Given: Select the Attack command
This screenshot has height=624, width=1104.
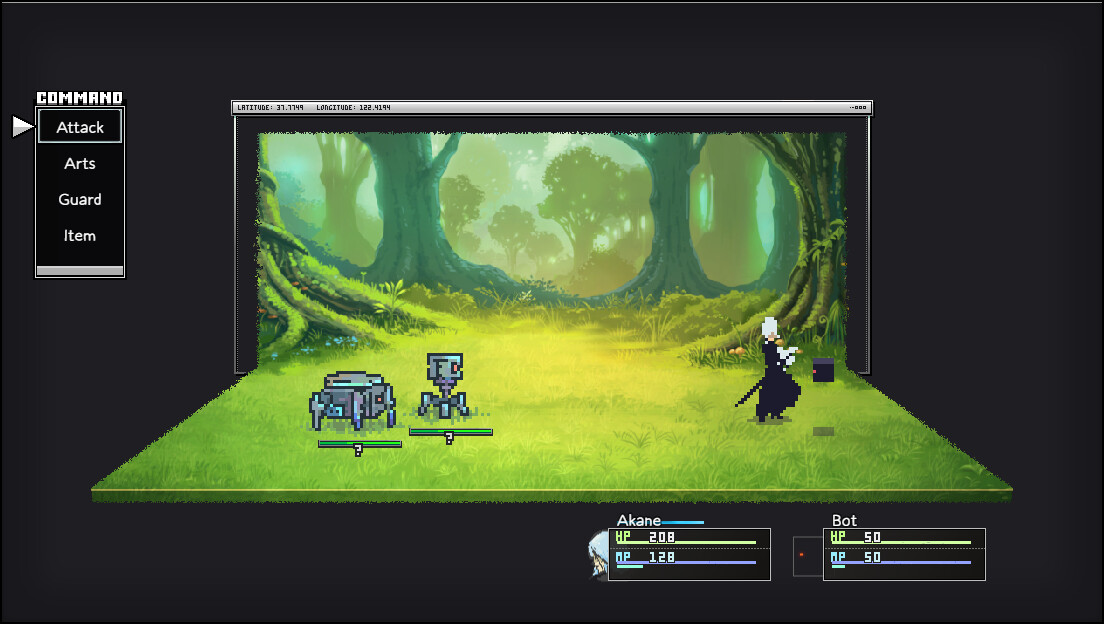Looking at the screenshot, I should point(80,127).
